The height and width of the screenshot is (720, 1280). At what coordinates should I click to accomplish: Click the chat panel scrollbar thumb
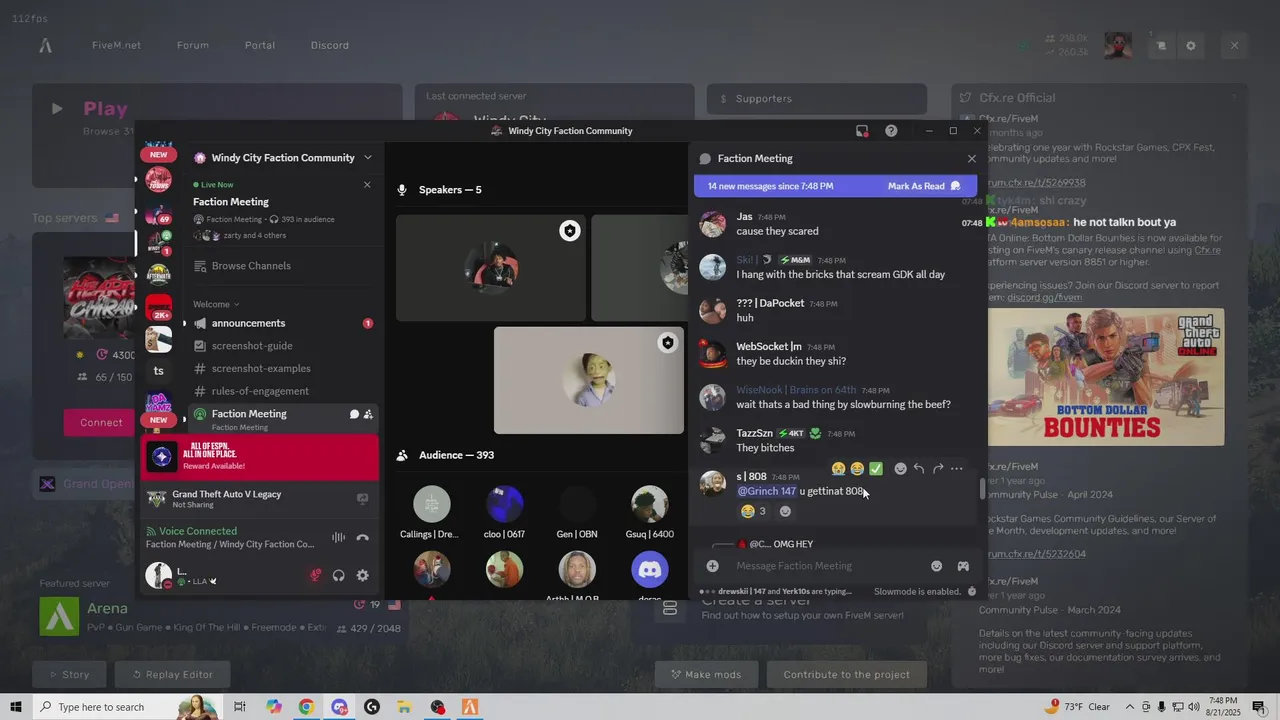[981, 489]
